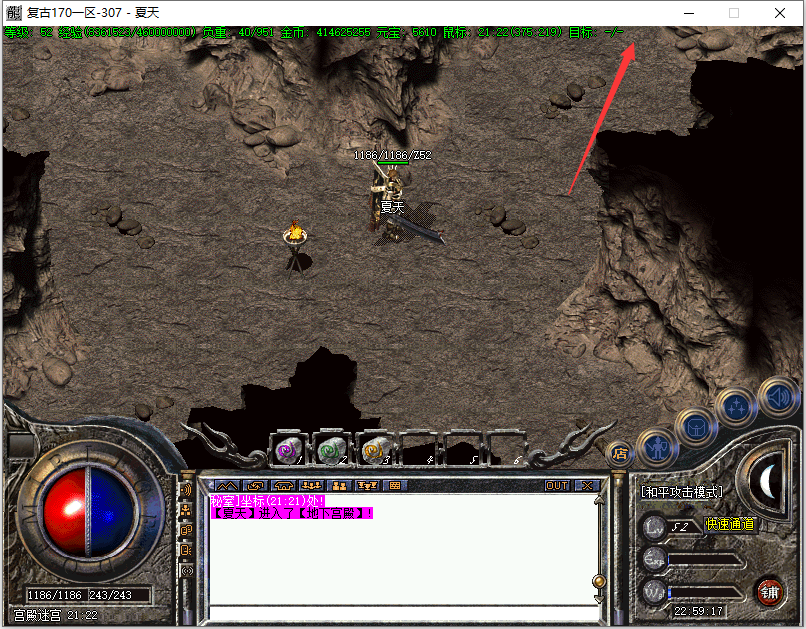Toggle the guild chat channel icon
Viewport: 806px width, 629px height.
(186, 530)
